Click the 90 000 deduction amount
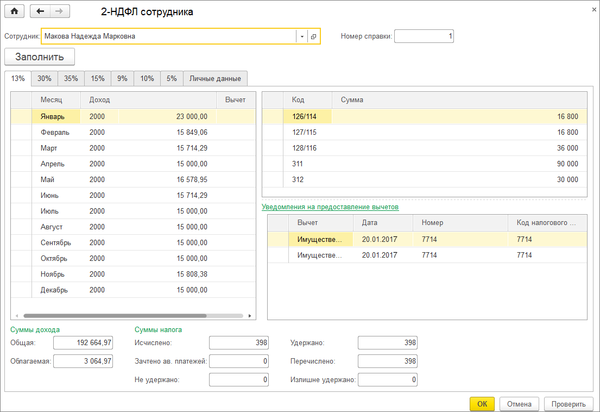This screenshot has width=600, height=412. pos(567,164)
